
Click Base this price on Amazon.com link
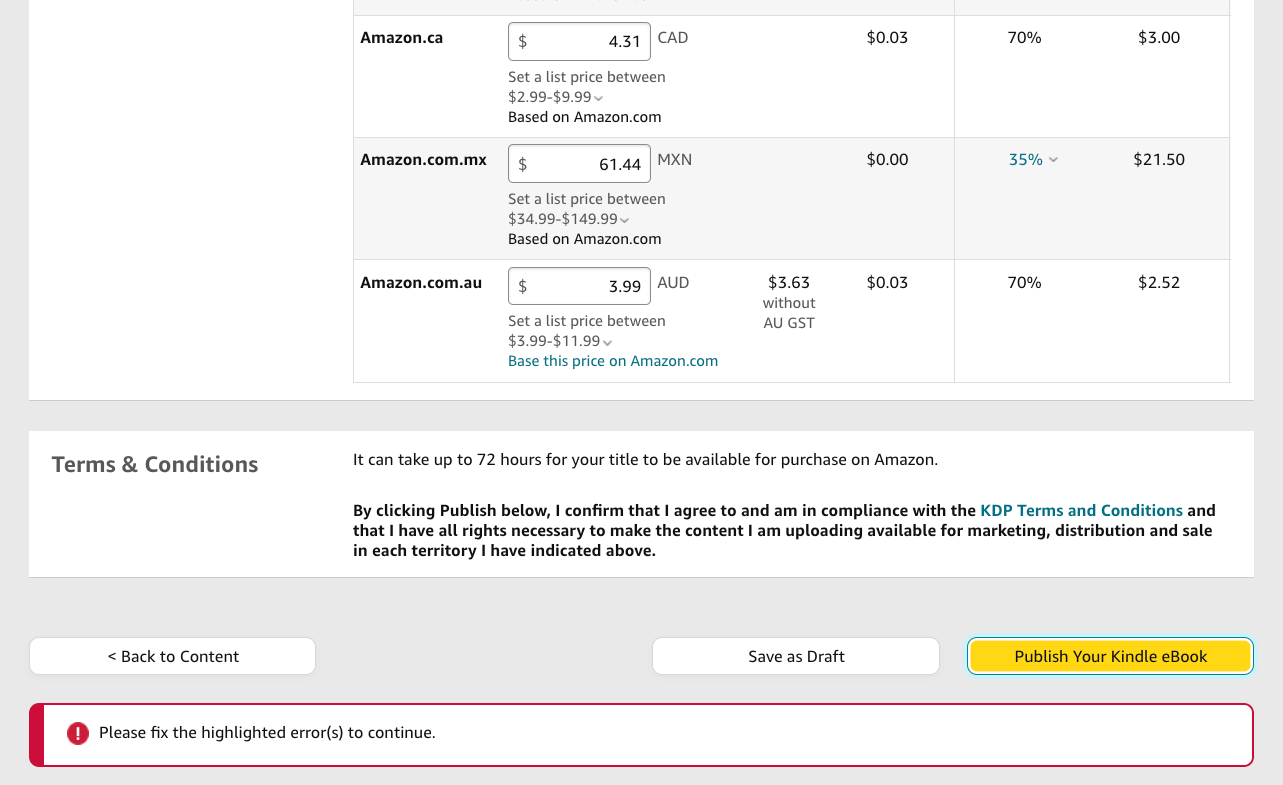[612, 361]
